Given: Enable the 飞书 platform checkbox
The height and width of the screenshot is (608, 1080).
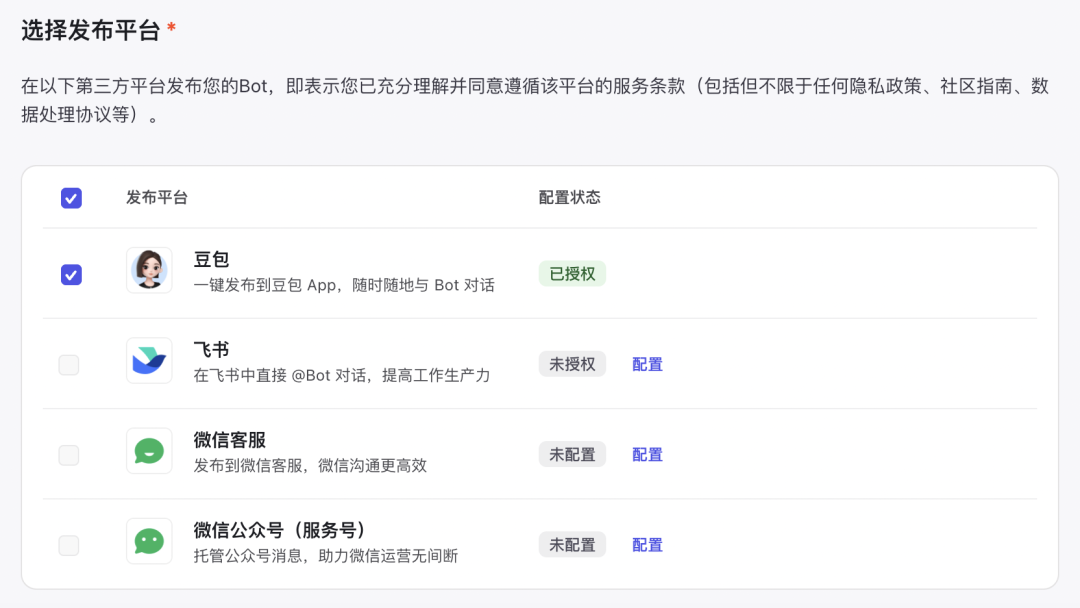Looking at the screenshot, I should click(69, 364).
